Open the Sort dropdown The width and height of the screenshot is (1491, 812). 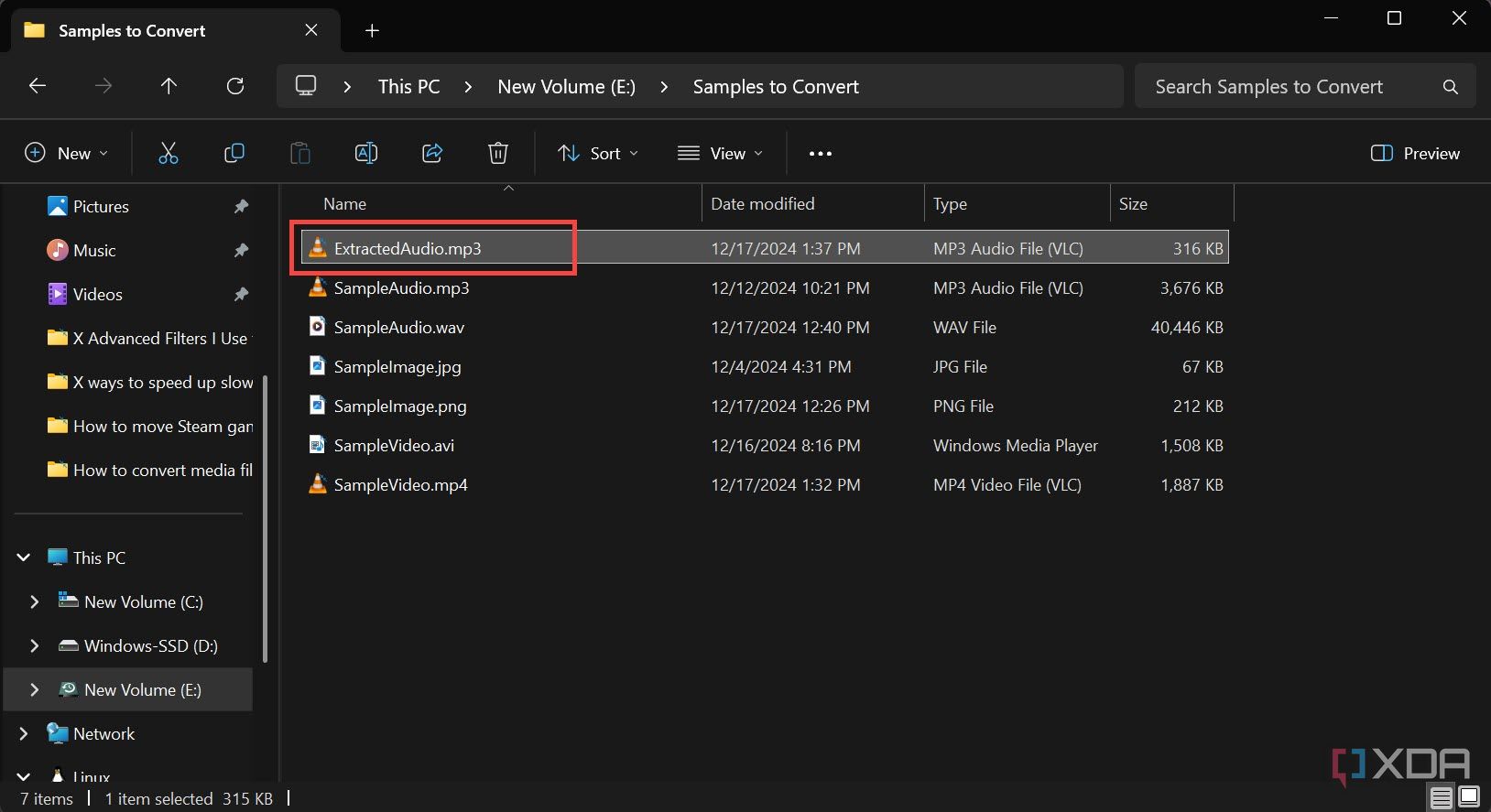pos(598,153)
